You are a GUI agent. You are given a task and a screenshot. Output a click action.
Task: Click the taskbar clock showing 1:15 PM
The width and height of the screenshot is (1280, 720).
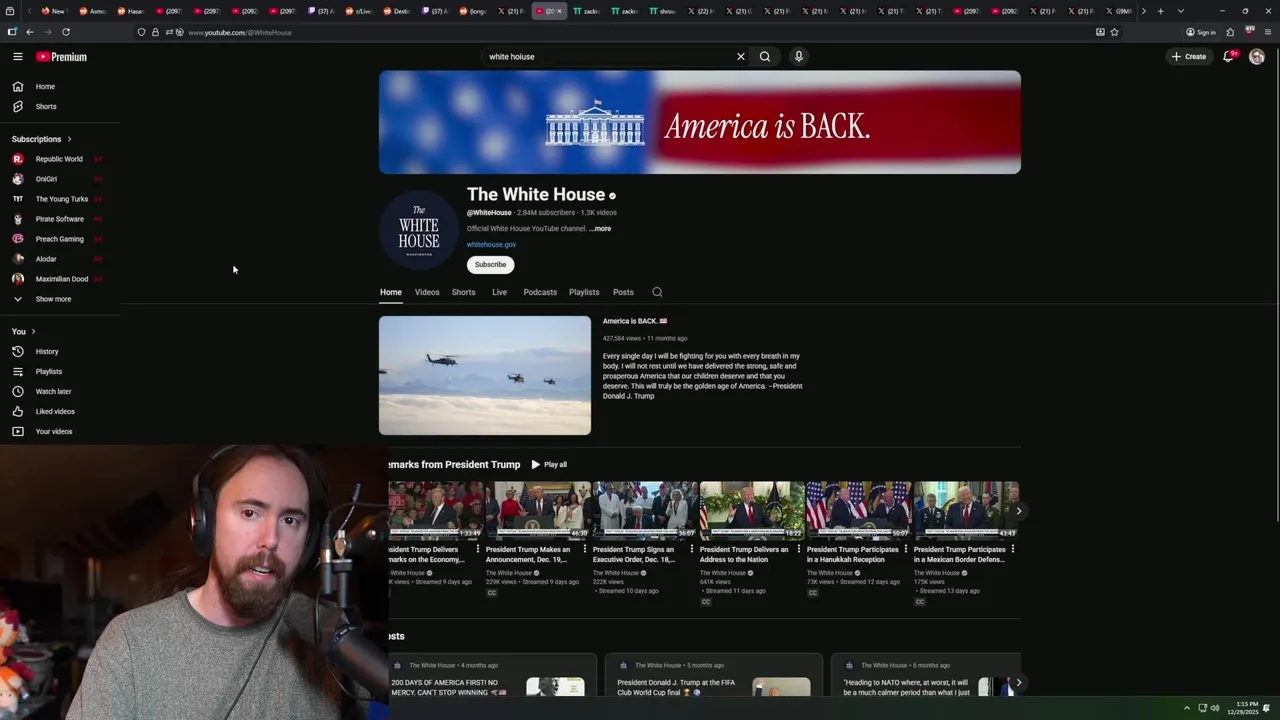point(1241,708)
